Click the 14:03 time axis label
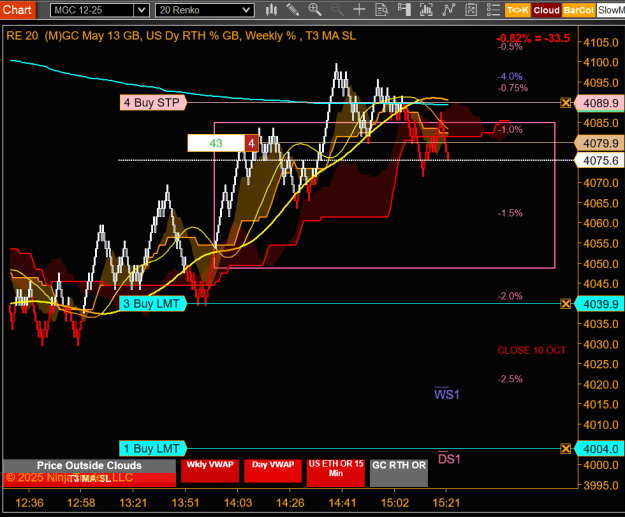Viewport: 625px width, 517px height. pos(238,503)
